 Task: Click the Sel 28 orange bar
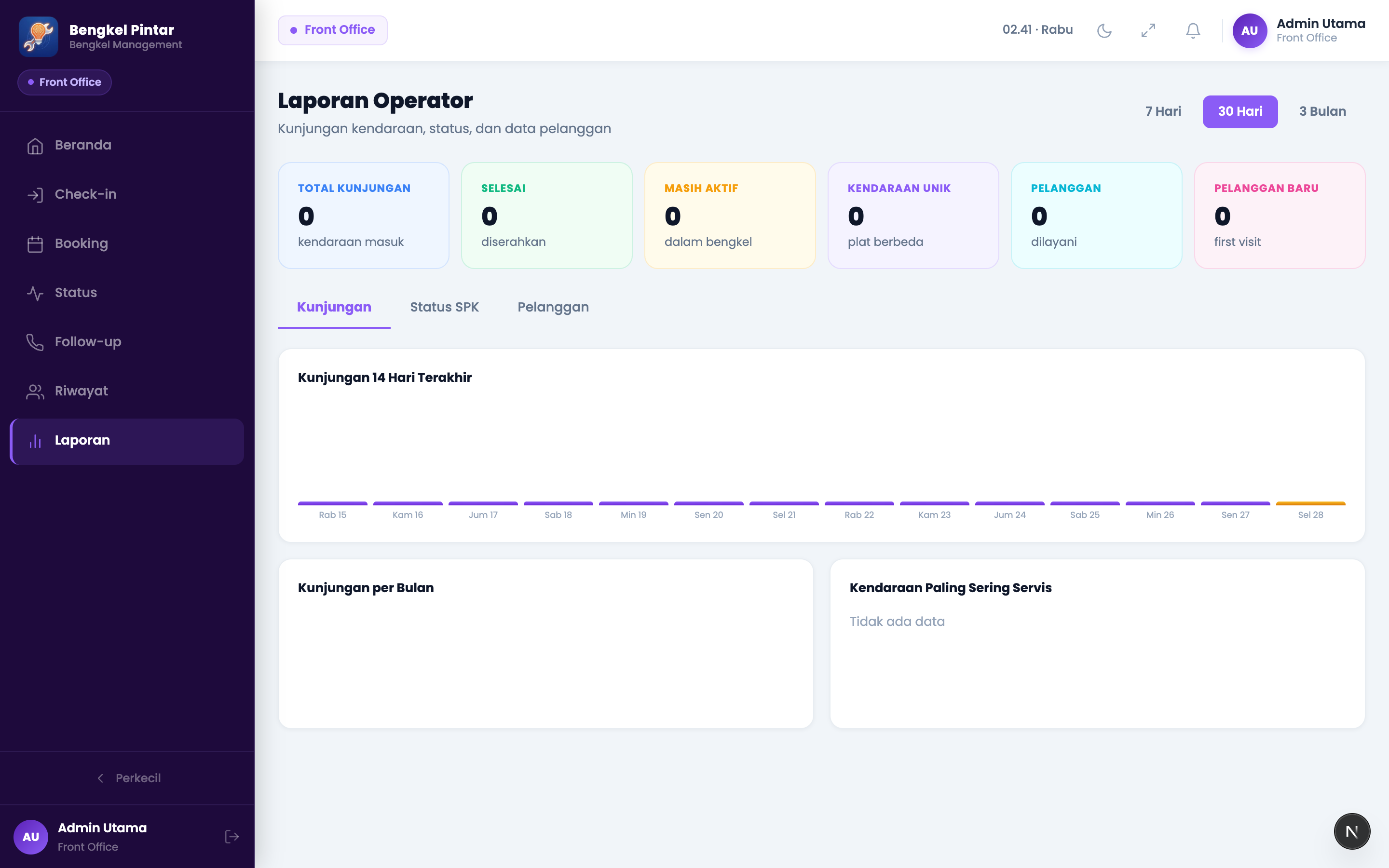[1310, 503]
